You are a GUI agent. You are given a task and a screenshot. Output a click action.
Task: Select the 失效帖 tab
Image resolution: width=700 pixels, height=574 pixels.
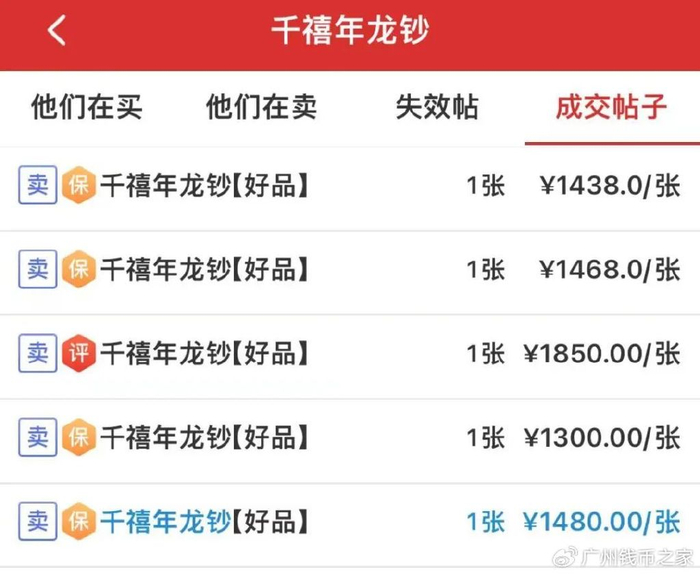tap(437, 108)
